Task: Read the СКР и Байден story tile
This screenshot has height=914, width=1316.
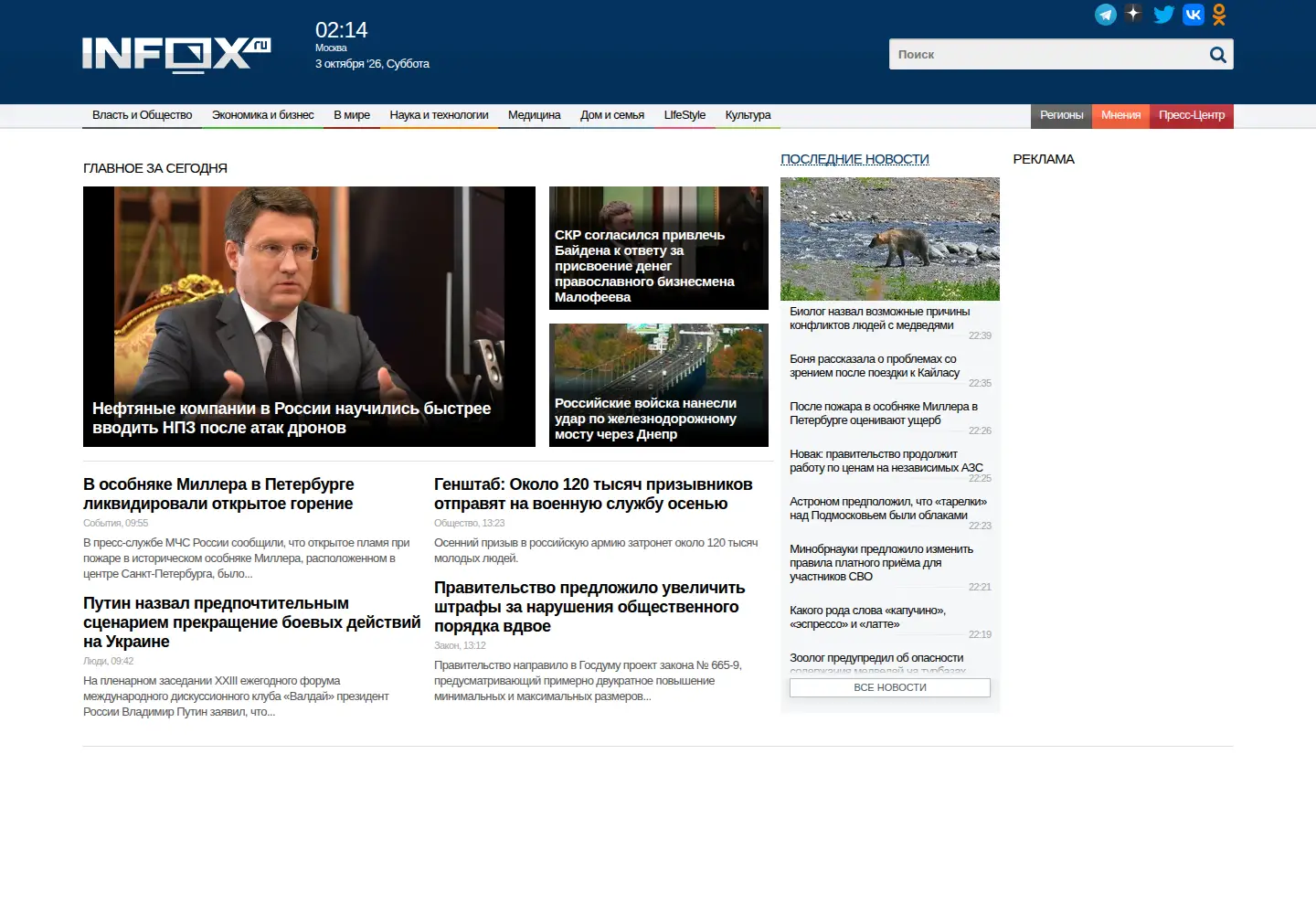Action: tap(659, 248)
